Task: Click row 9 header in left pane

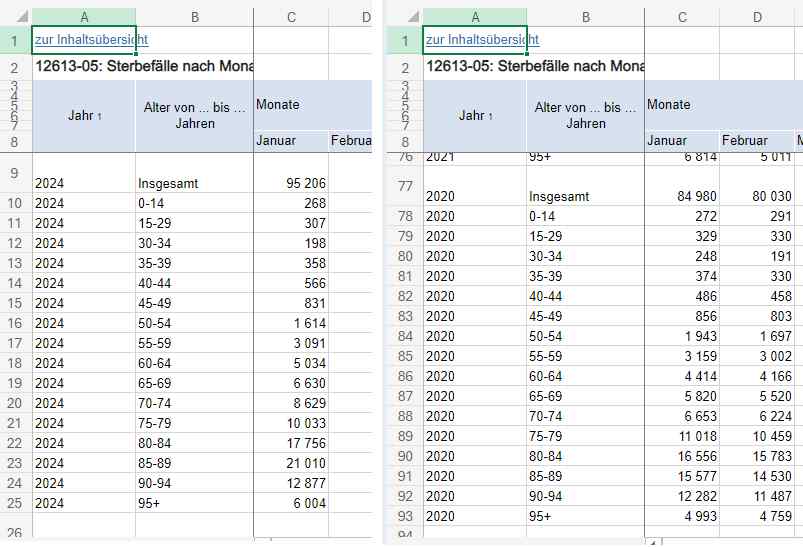Action: click(x=15, y=173)
